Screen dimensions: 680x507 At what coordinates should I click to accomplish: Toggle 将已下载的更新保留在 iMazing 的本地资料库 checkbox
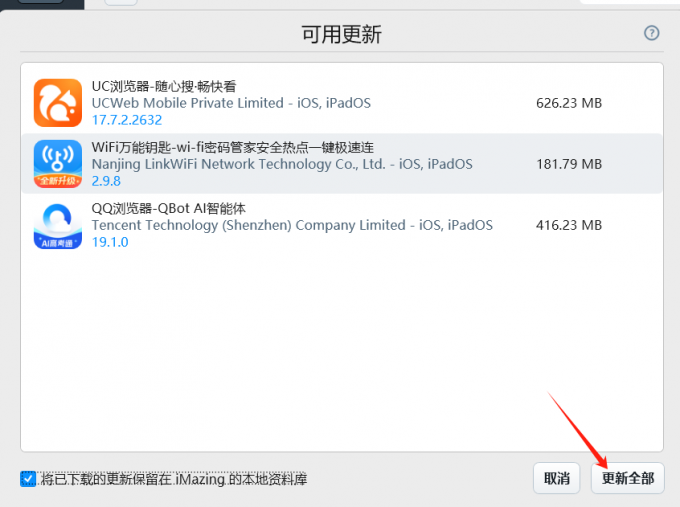(x=28, y=479)
